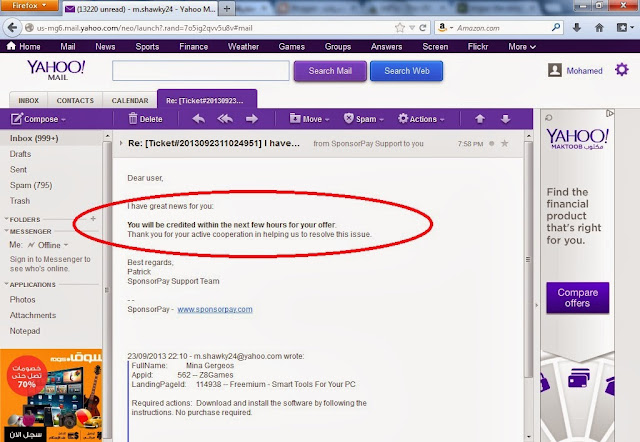Switch to the Inbox tab
Viewport: 640px width, 442px height.
(x=29, y=100)
